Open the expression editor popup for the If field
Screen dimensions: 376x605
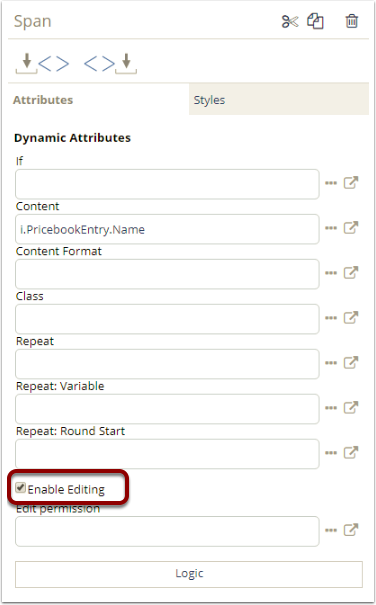tap(351, 183)
